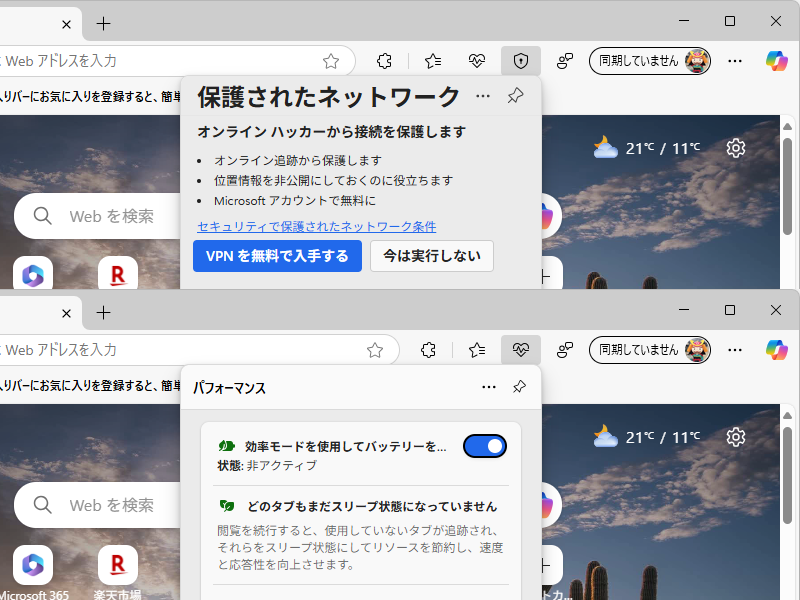The width and height of the screenshot is (800, 600).
Task: Click どのタブもまだスリープ状態になっていません heading
Action: [372, 507]
